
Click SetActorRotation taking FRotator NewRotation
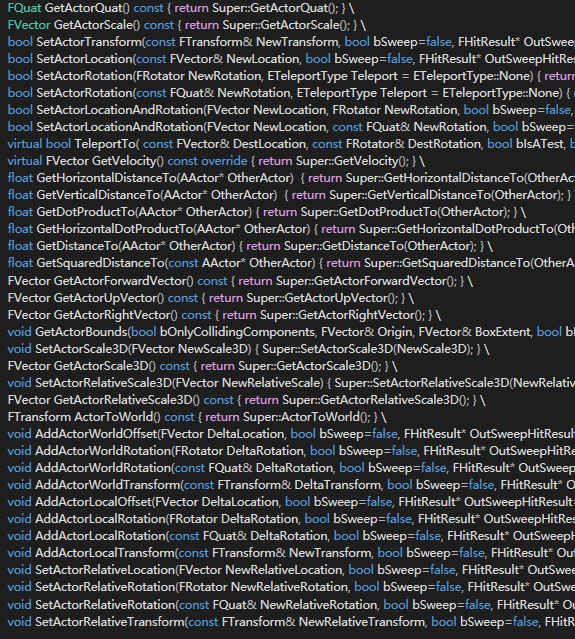tap(84, 76)
